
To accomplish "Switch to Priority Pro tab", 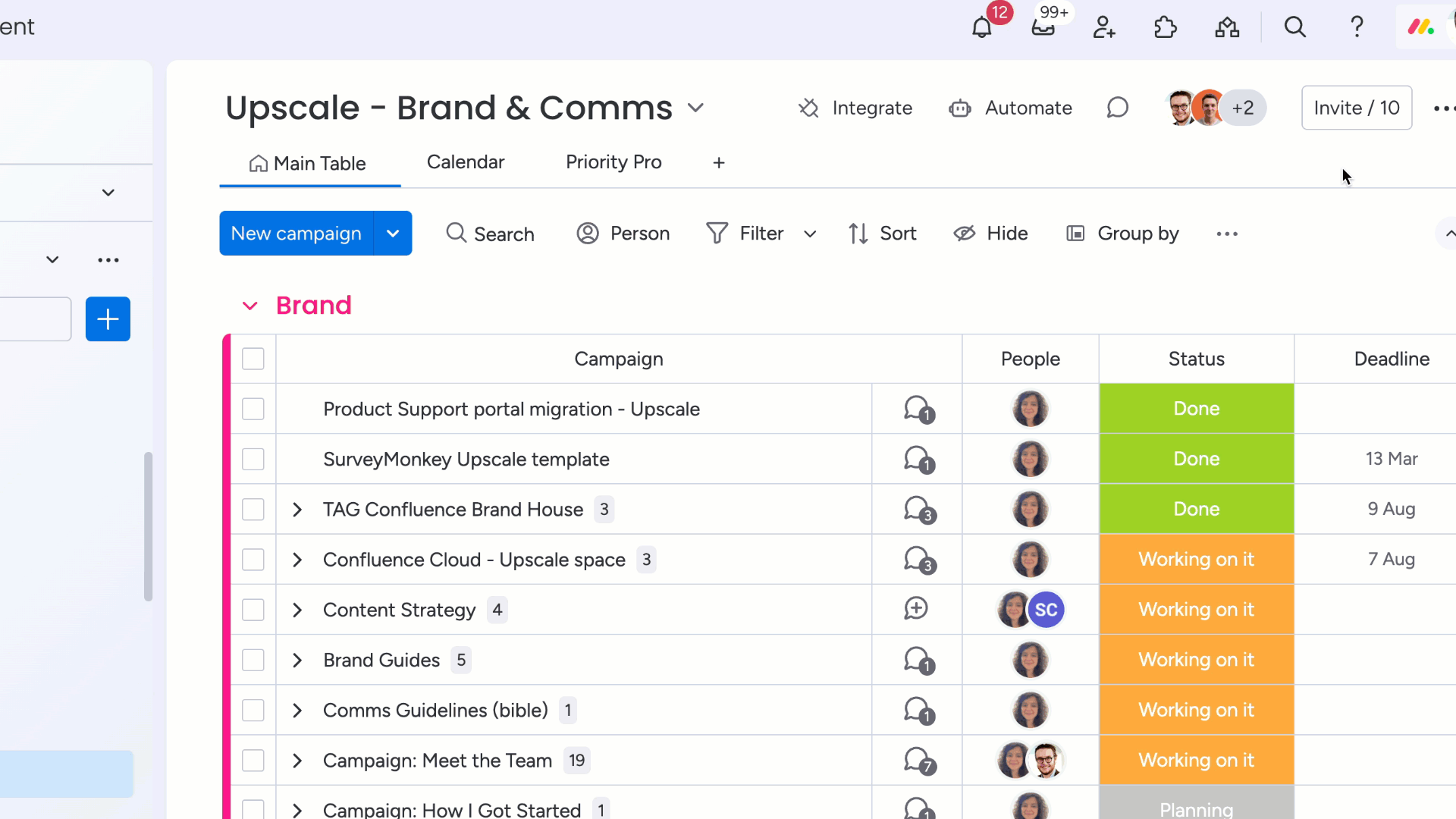I will click(x=613, y=161).
